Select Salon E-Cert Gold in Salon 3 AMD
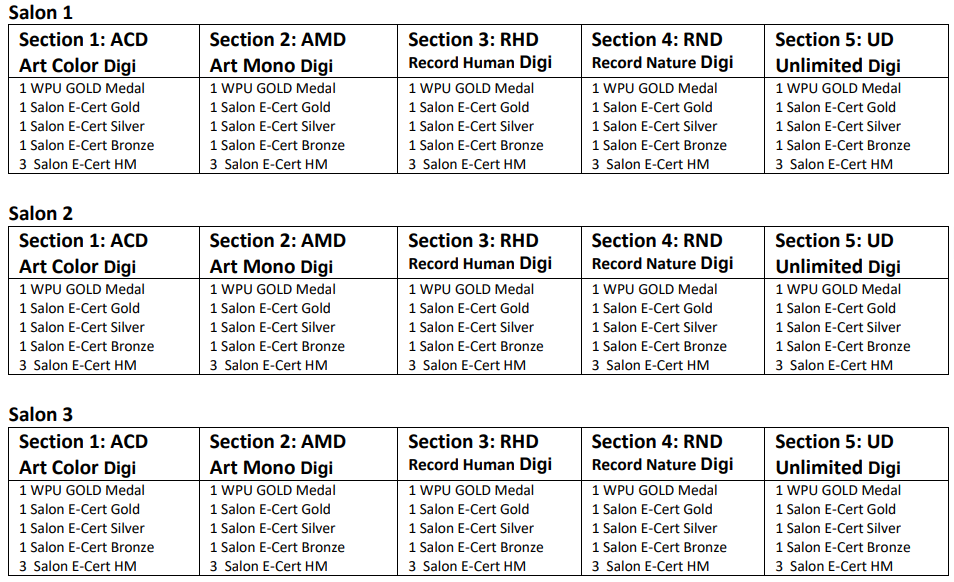Screen dimensions: 954x582 pyautogui.click(x=270, y=509)
